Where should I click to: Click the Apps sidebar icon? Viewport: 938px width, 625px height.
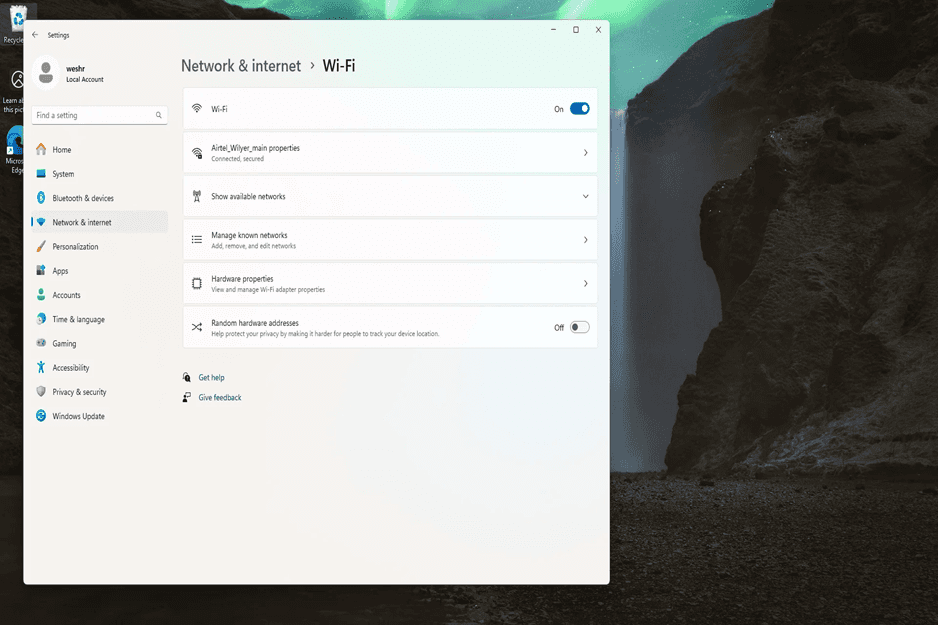point(41,270)
